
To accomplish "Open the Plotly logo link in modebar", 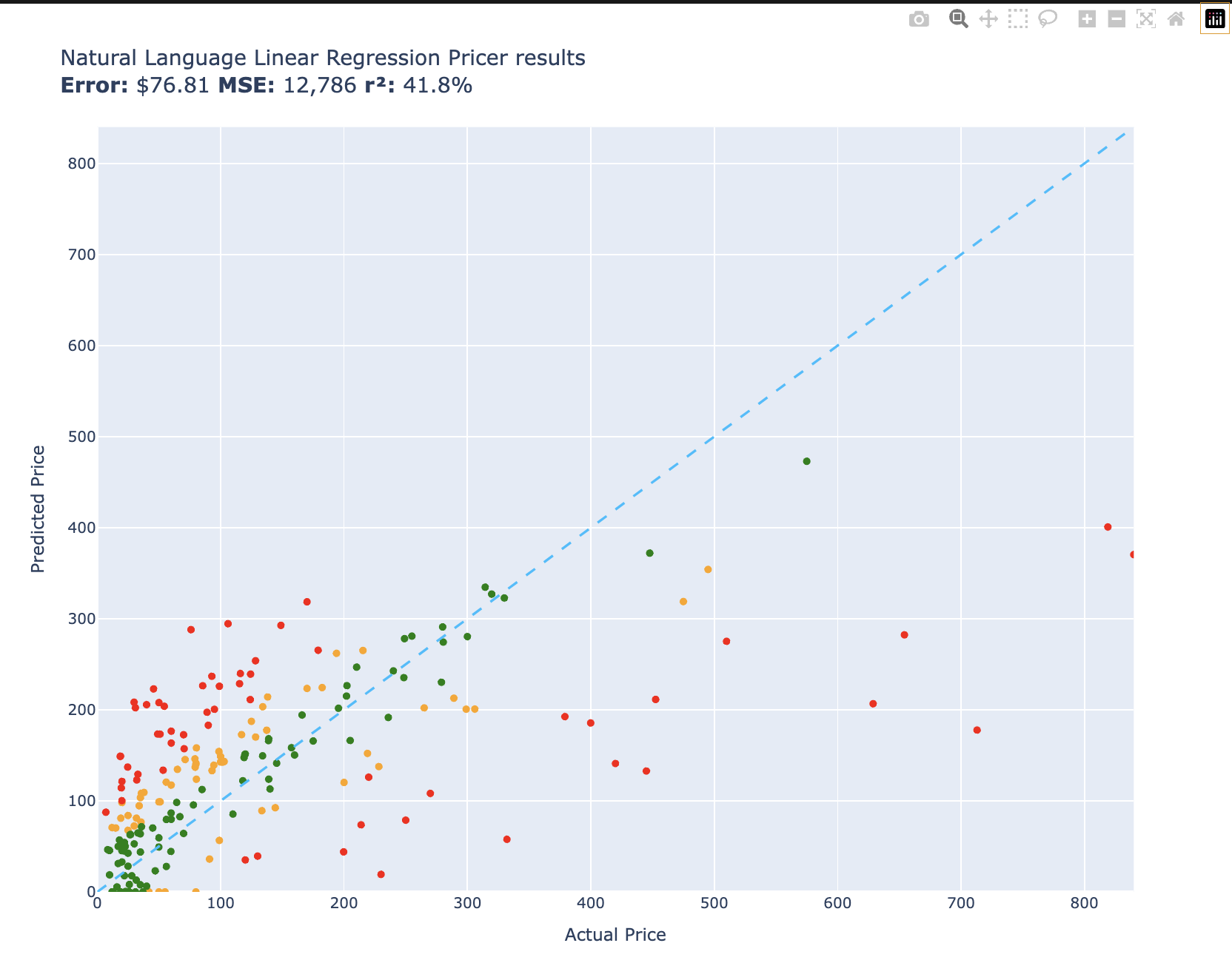I will pyautogui.click(x=1215, y=19).
